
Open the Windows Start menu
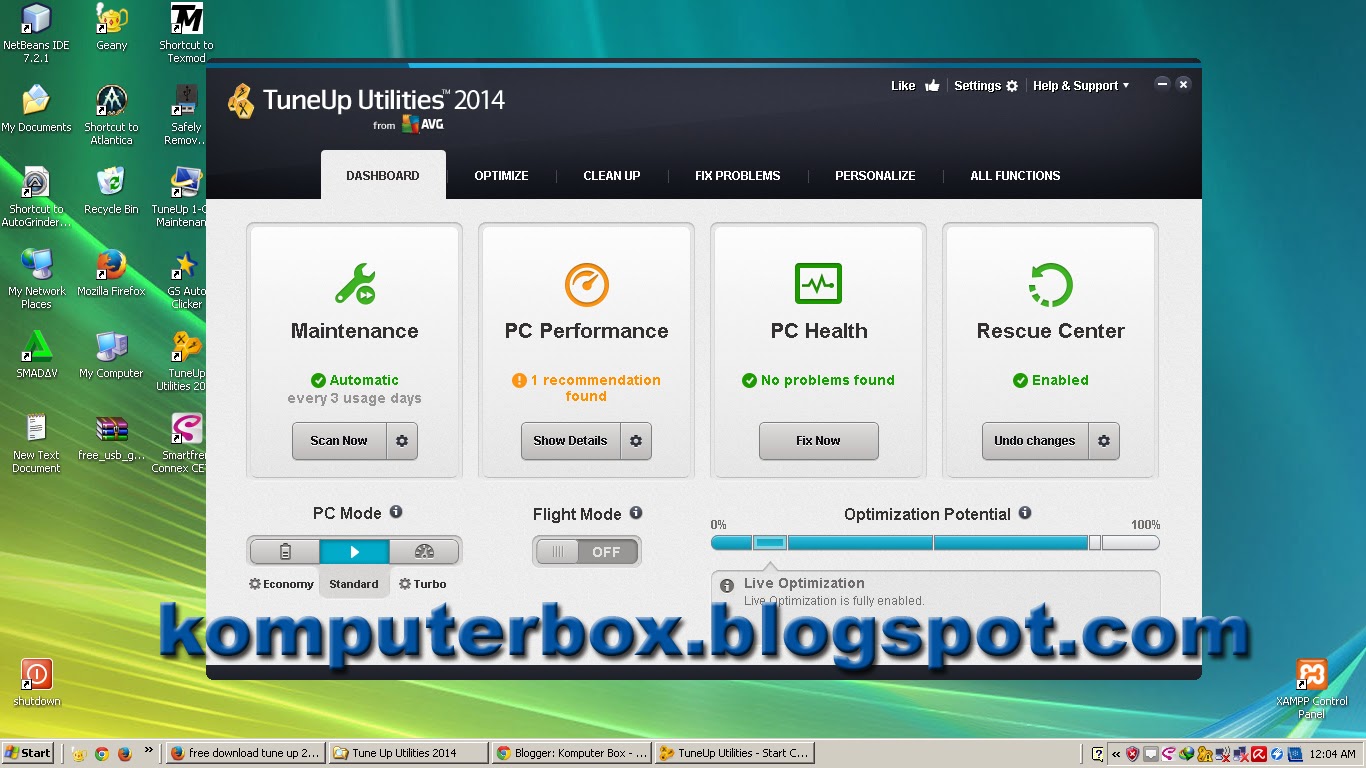point(29,754)
